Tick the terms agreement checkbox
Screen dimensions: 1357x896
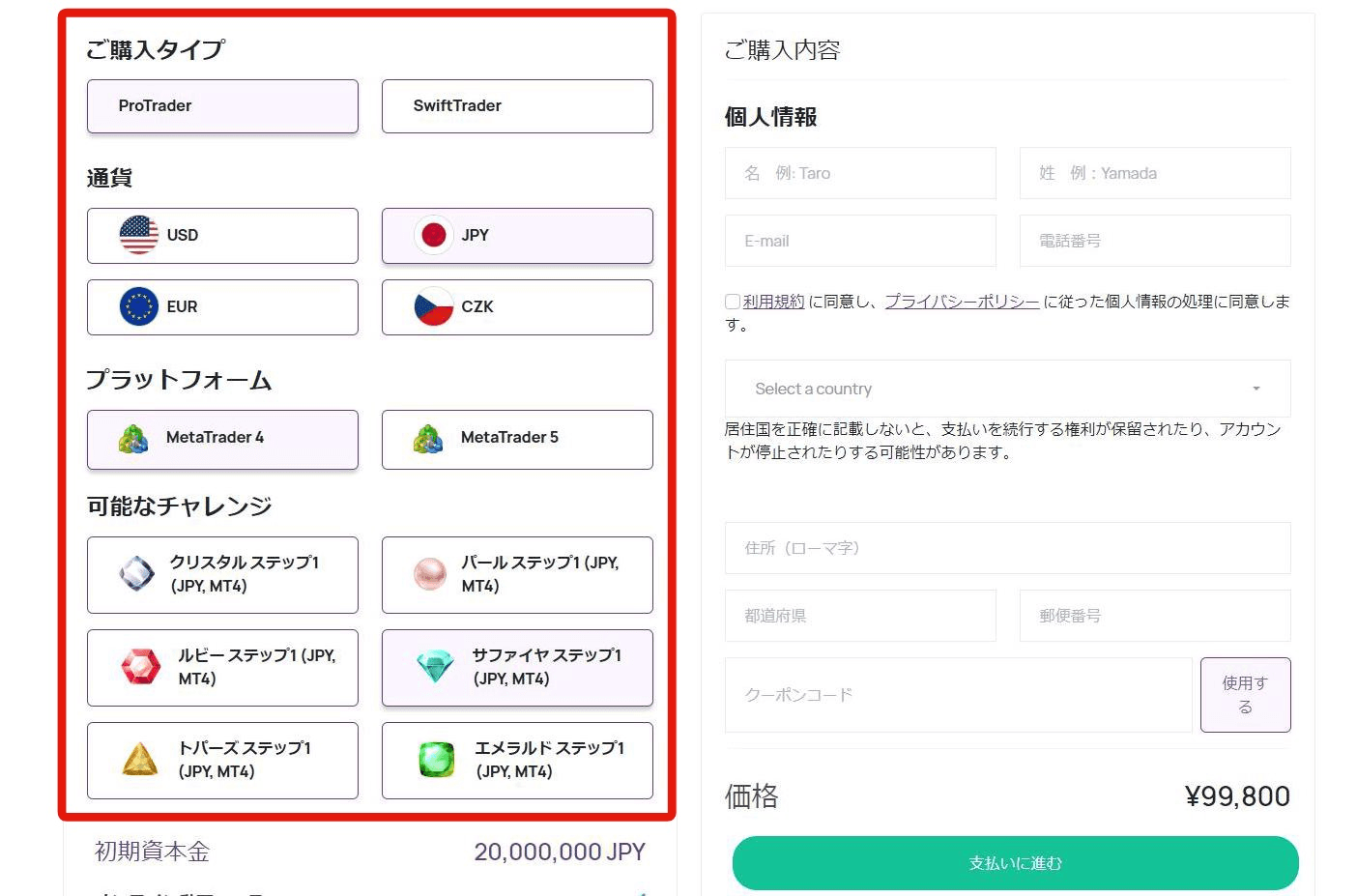coord(733,302)
